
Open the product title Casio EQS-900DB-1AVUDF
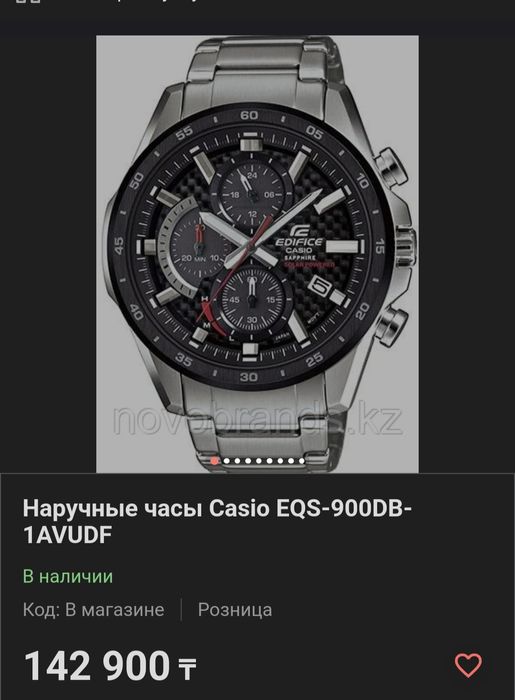click(x=217, y=521)
